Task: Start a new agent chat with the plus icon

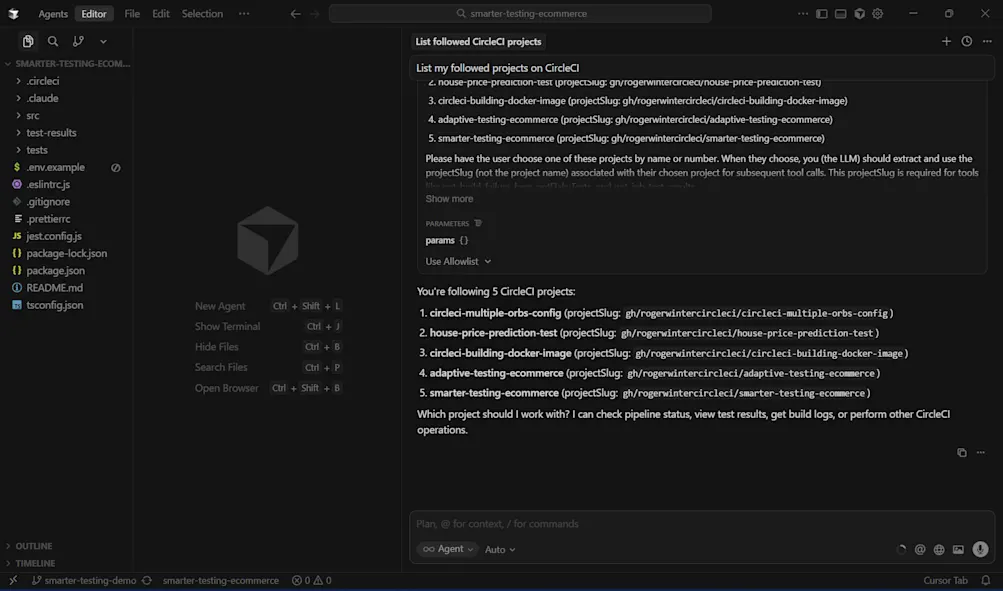Action: tap(945, 41)
